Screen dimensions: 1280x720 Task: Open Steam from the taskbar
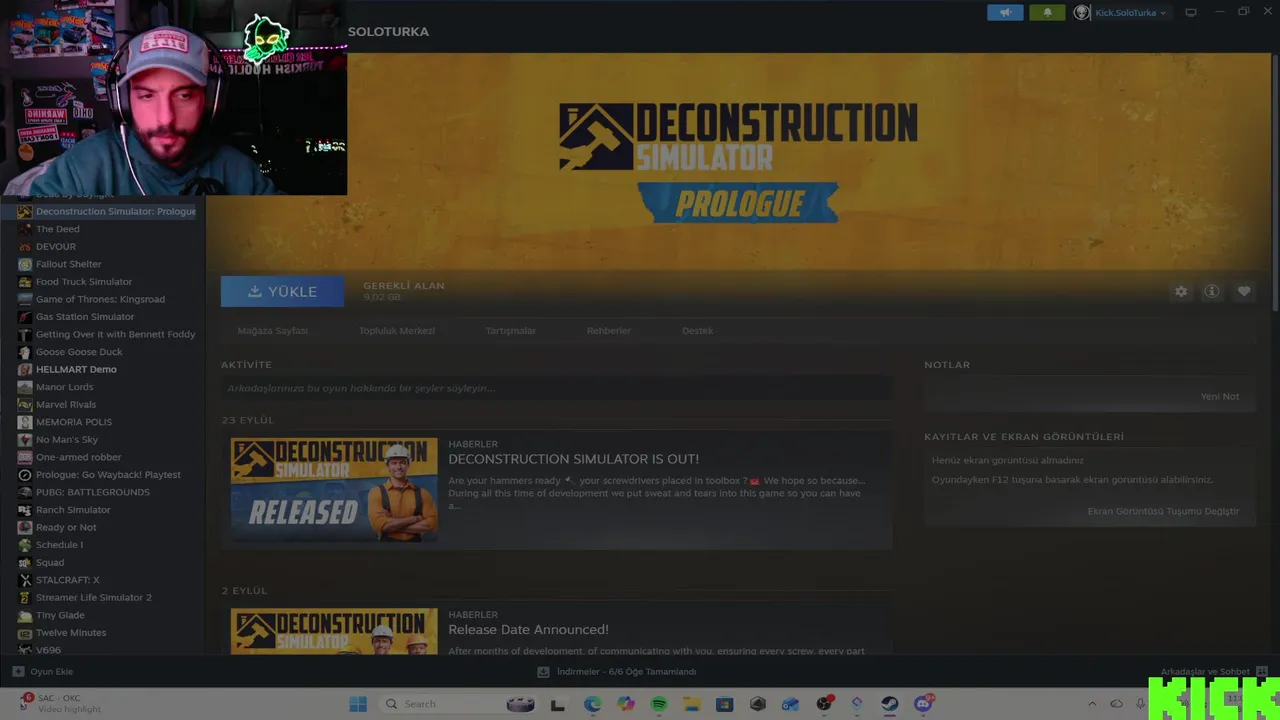click(890, 704)
